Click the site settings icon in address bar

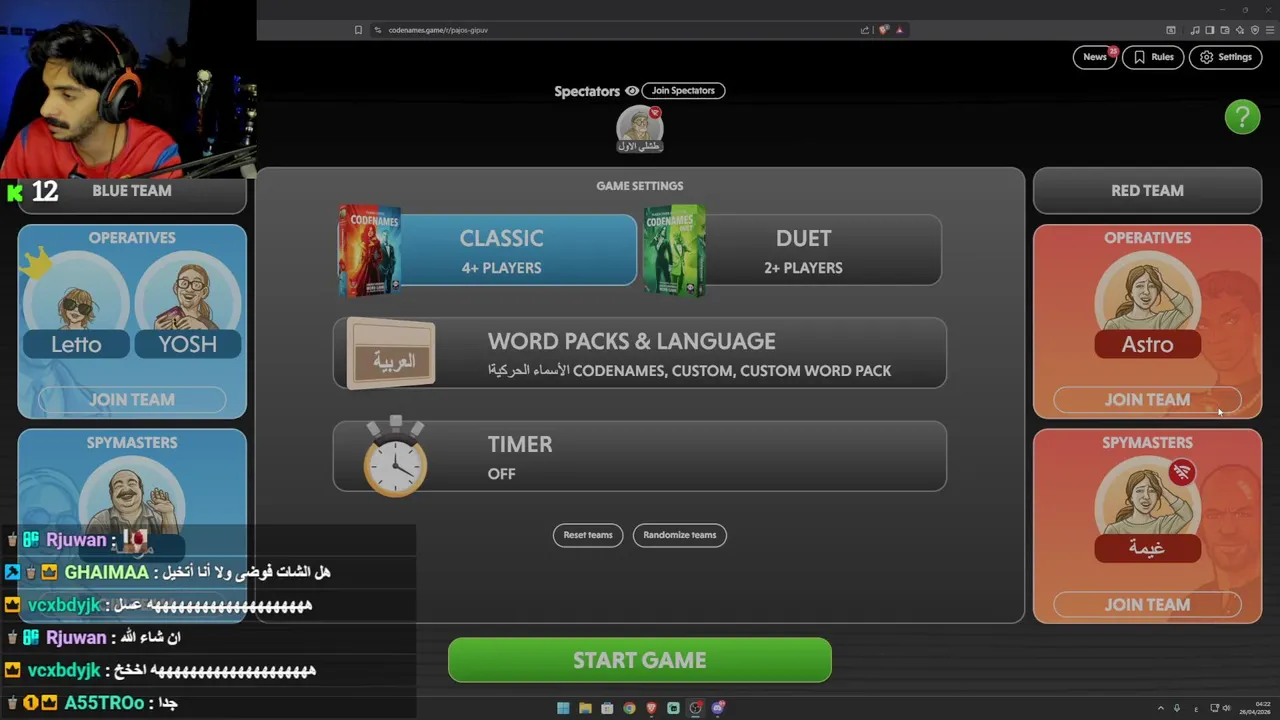(378, 30)
